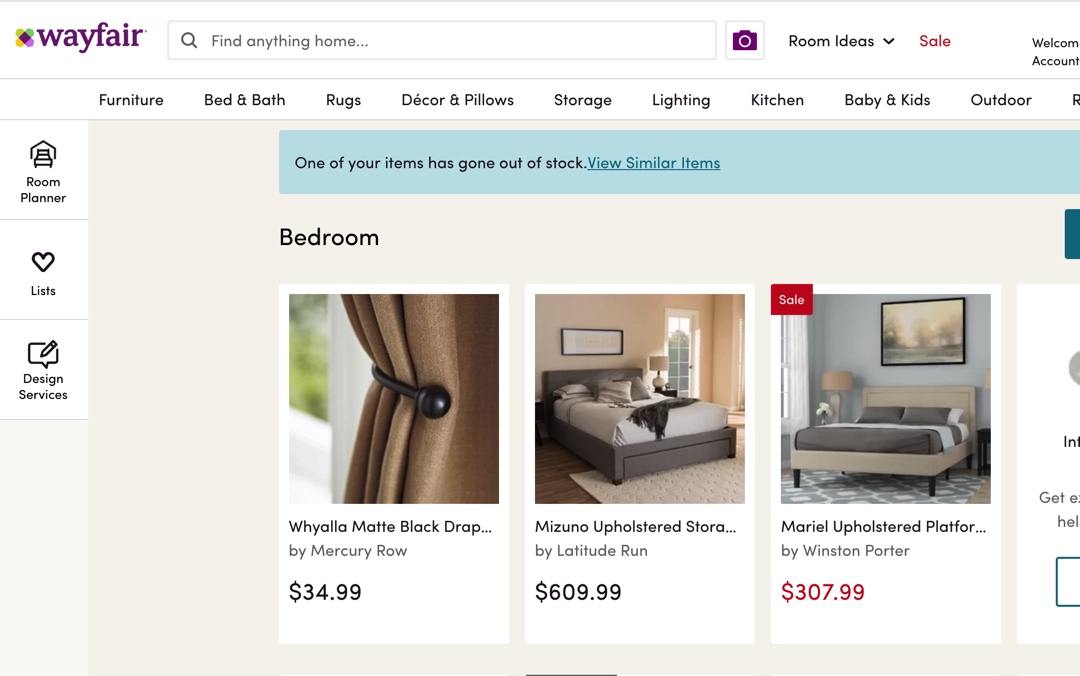Click the Sale badge on Mariel bed

pos(791,300)
